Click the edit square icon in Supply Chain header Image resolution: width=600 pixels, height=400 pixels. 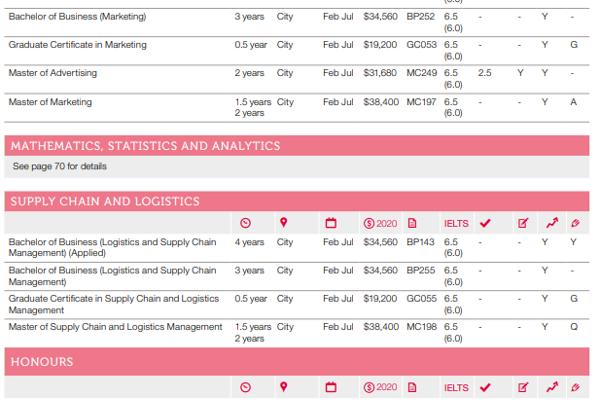pos(522,223)
